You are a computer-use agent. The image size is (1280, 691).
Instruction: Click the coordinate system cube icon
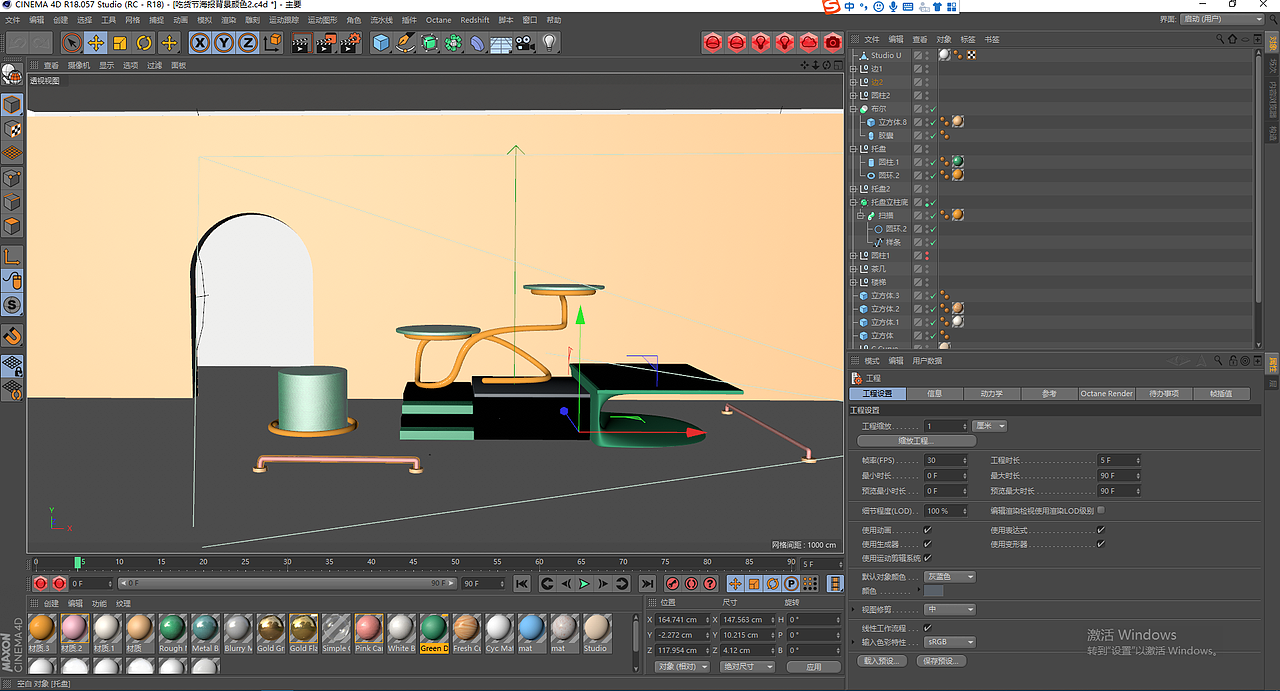pos(273,43)
